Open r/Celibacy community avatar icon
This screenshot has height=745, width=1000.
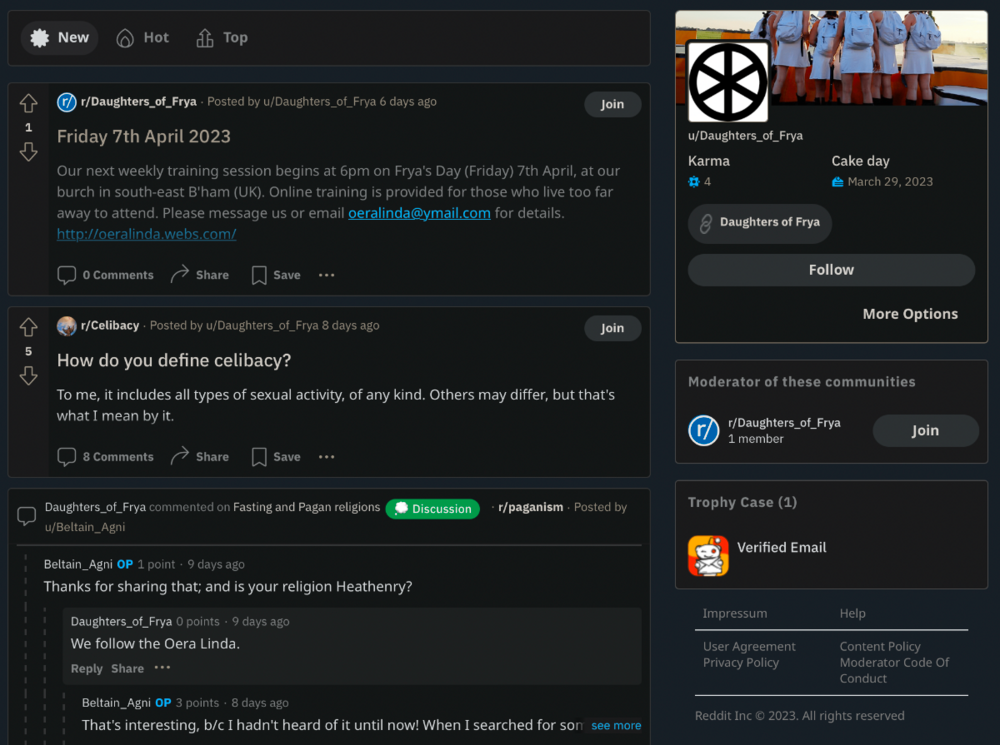coord(66,326)
